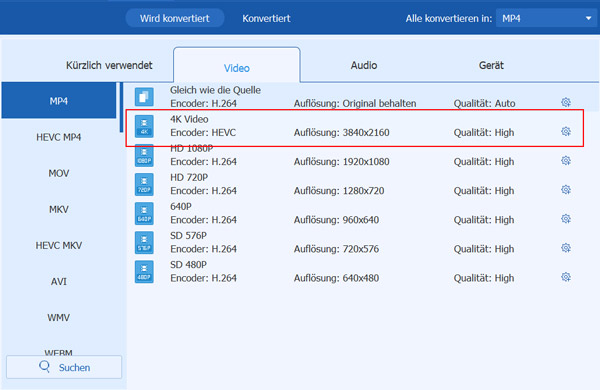Select the 640P preset title
Viewport: 600px width, 390px height.
pos(181,206)
